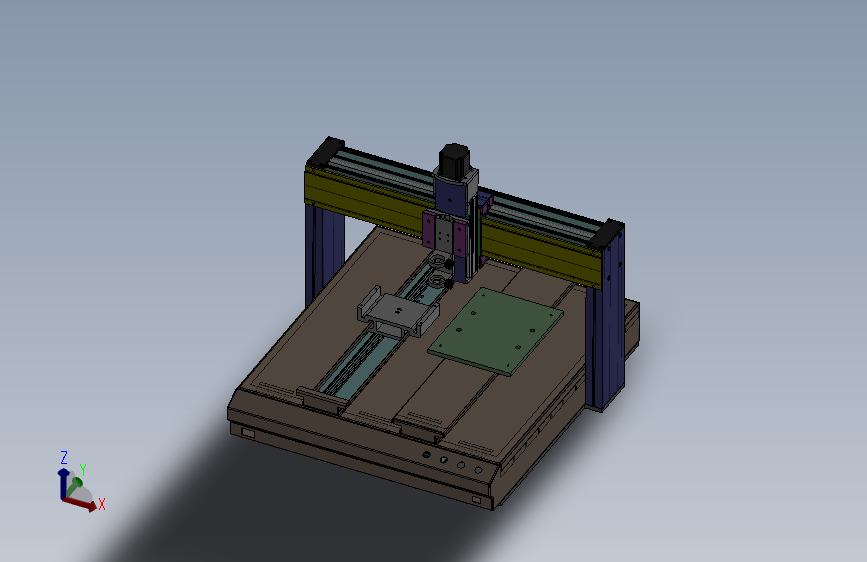The image size is (867, 562).
Task: Select the gray slider block between the purple plates
Action: 443,233
